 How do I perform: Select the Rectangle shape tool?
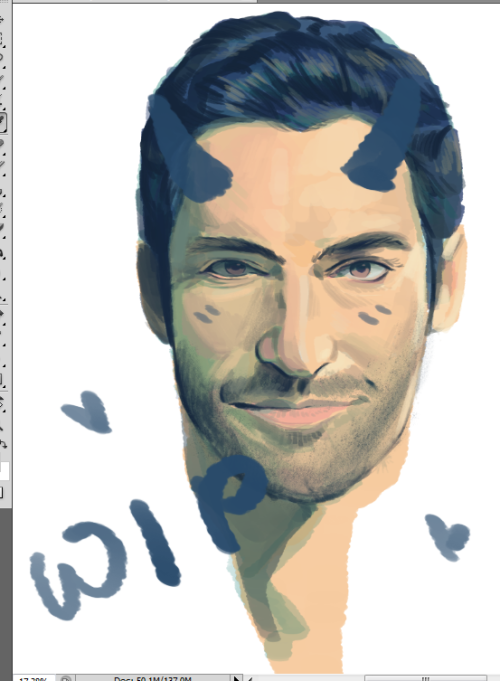[x=2, y=378]
